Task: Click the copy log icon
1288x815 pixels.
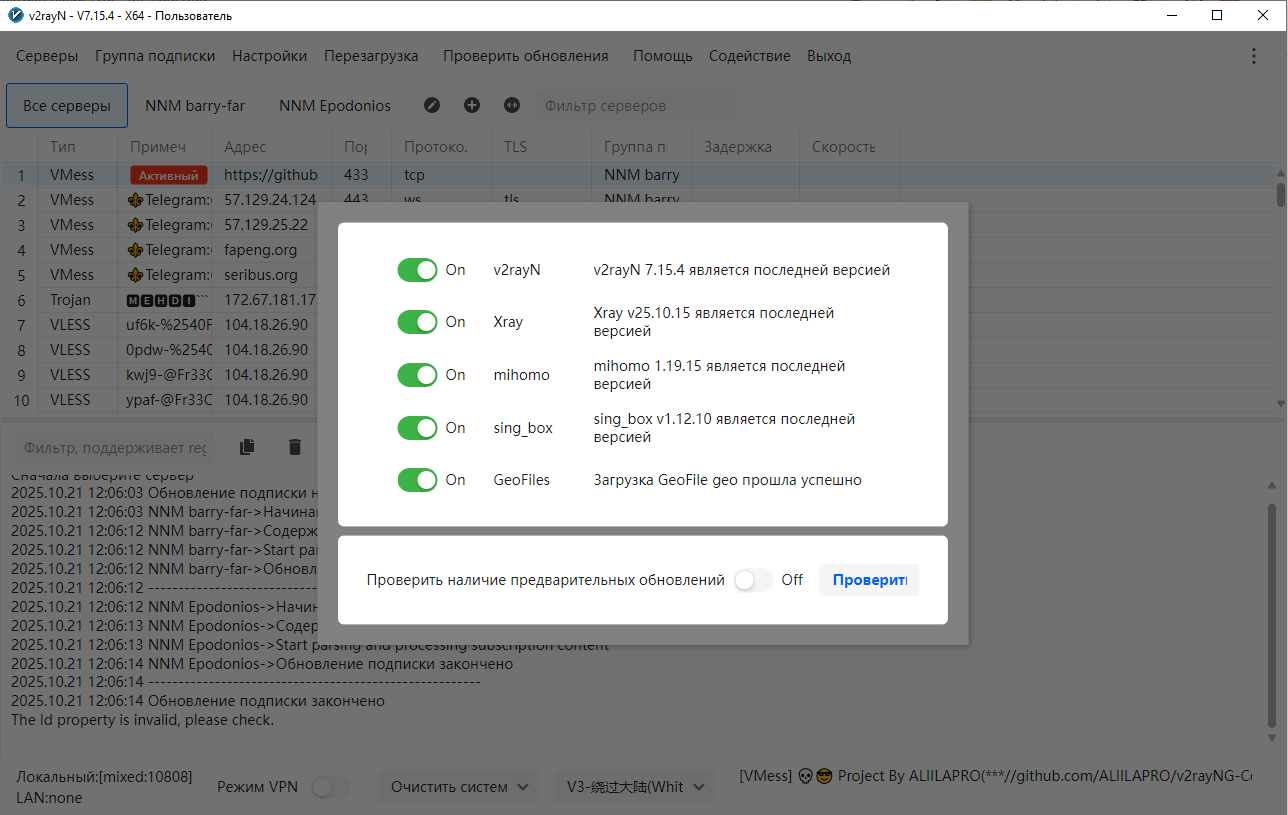Action: (247, 447)
